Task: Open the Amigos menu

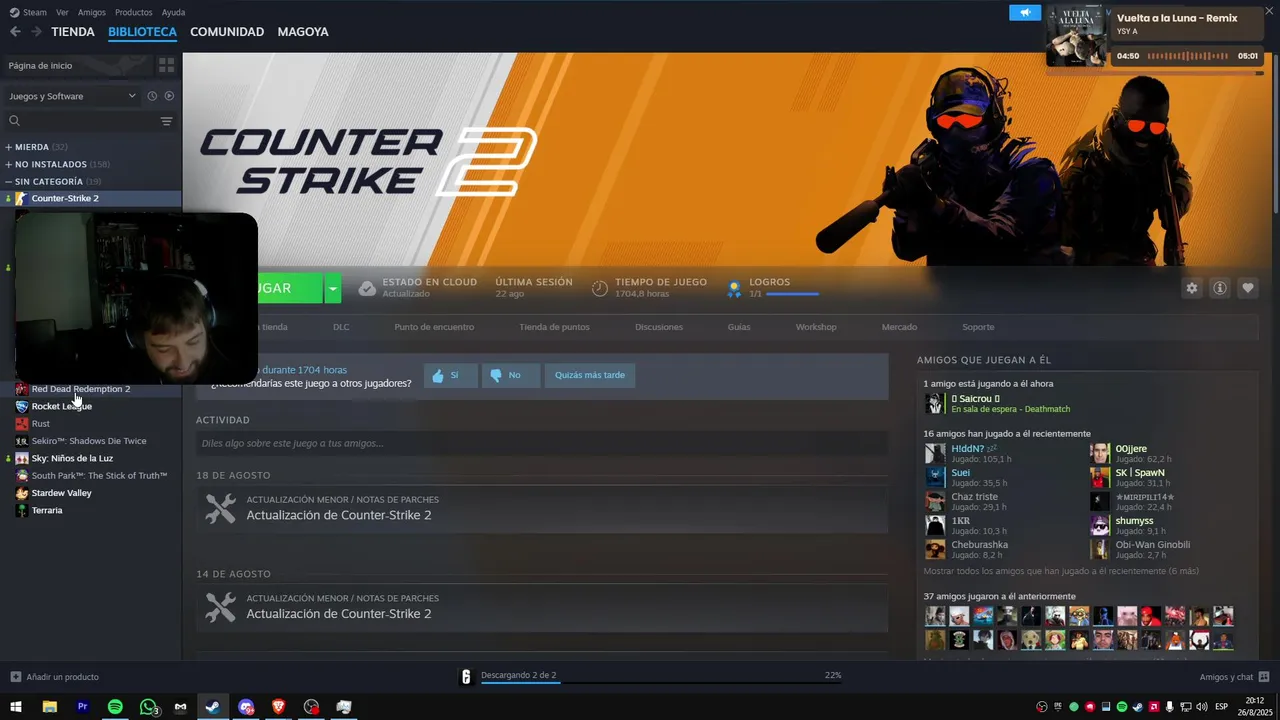Action: click(x=91, y=12)
